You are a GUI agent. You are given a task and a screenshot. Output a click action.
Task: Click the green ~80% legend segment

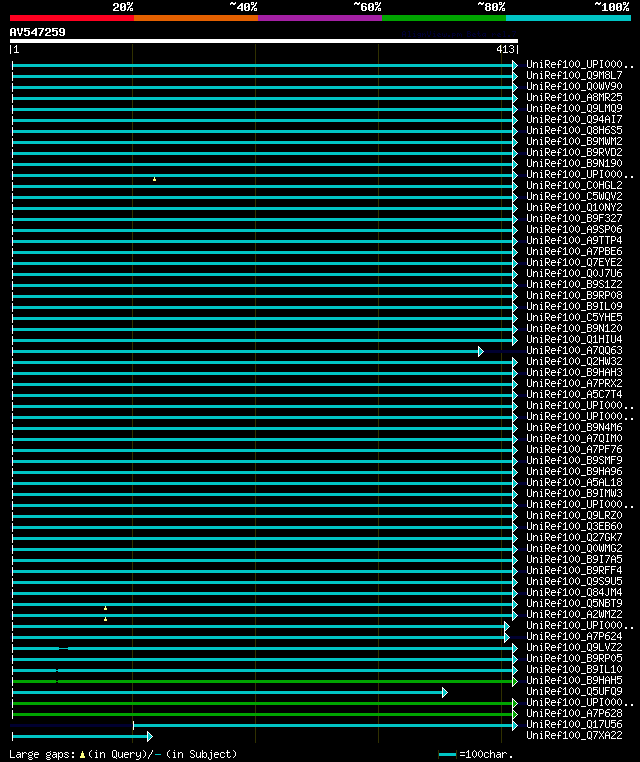coord(444,18)
